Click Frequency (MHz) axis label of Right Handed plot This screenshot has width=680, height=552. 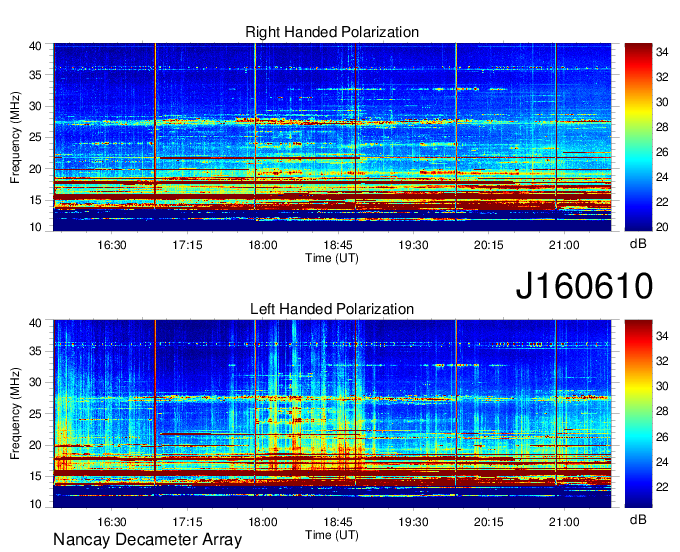click(15, 137)
